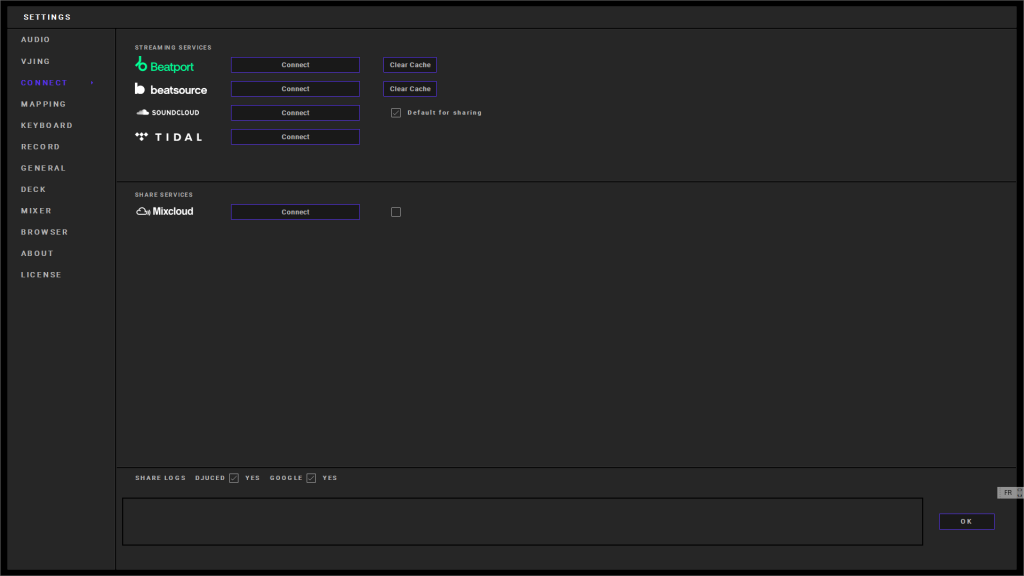Connect the TIDAL account

click(x=295, y=137)
